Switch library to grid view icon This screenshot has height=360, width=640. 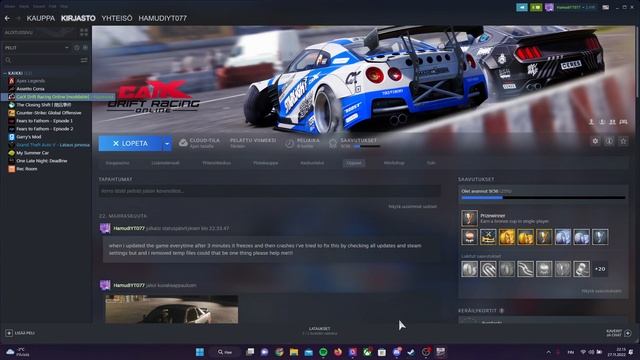pyautogui.click(x=84, y=33)
